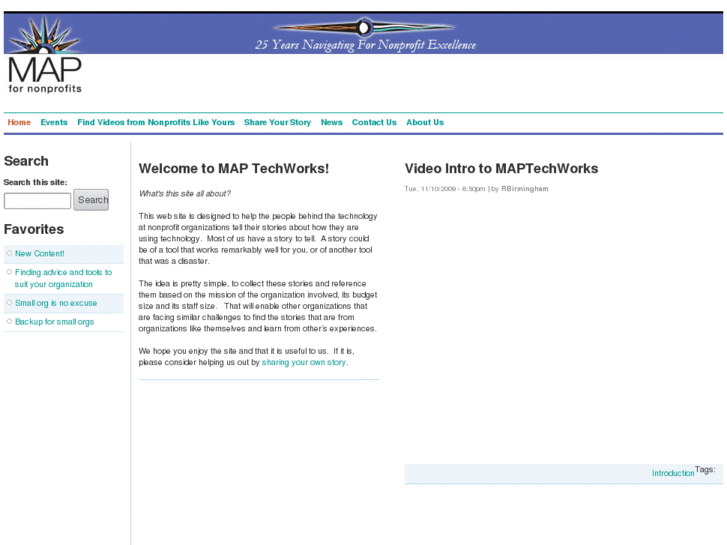Viewport: 727px width, 545px height.
Task: Click the Search button
Action: pos(91,200)
